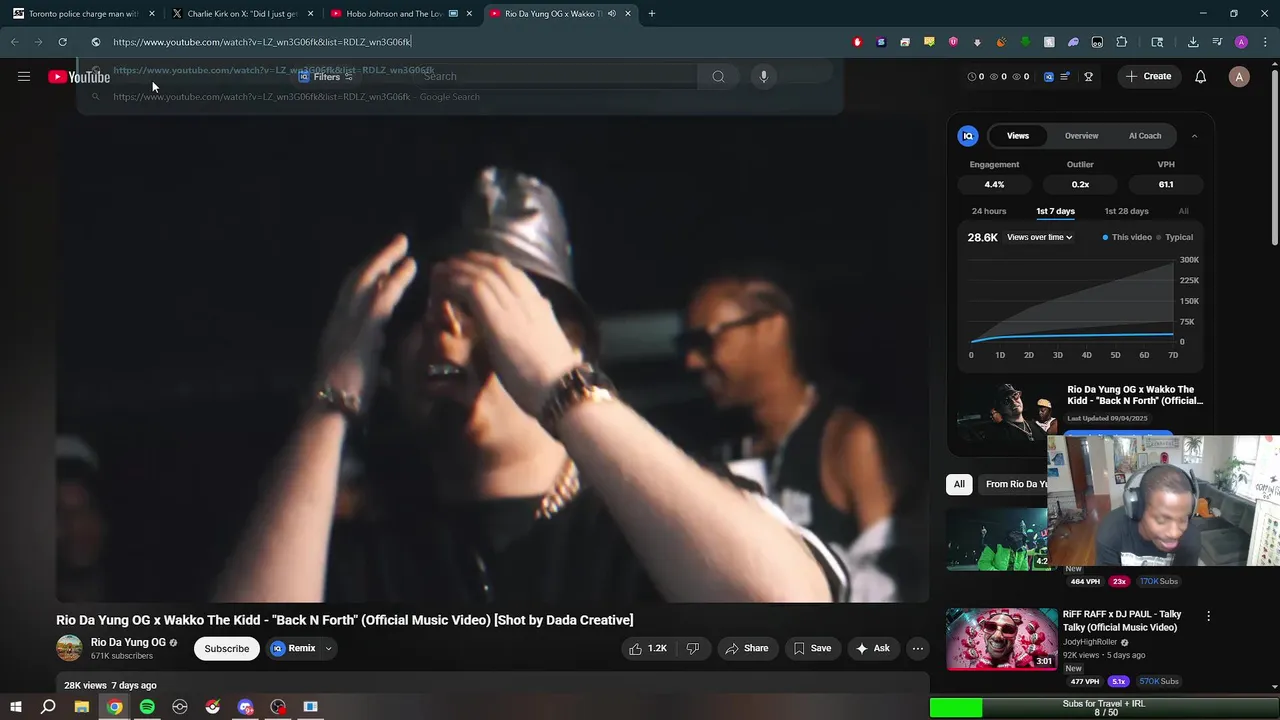
Task: Click the green download arrow extension
Action: (x=1025, y=42)
